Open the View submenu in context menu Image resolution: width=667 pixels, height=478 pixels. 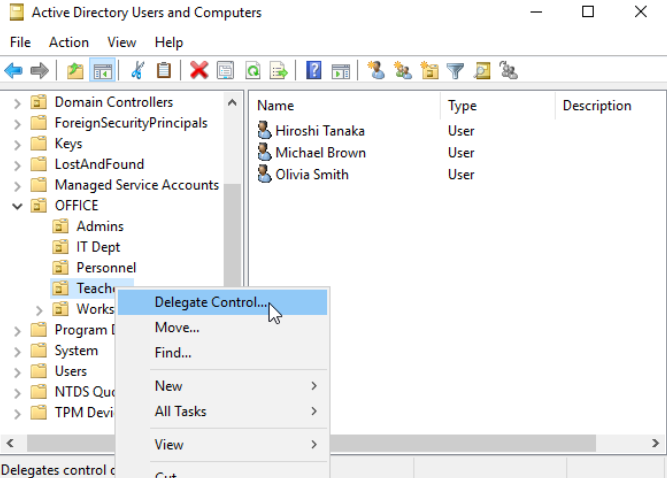pyautogui.click(x=222, y=444)
